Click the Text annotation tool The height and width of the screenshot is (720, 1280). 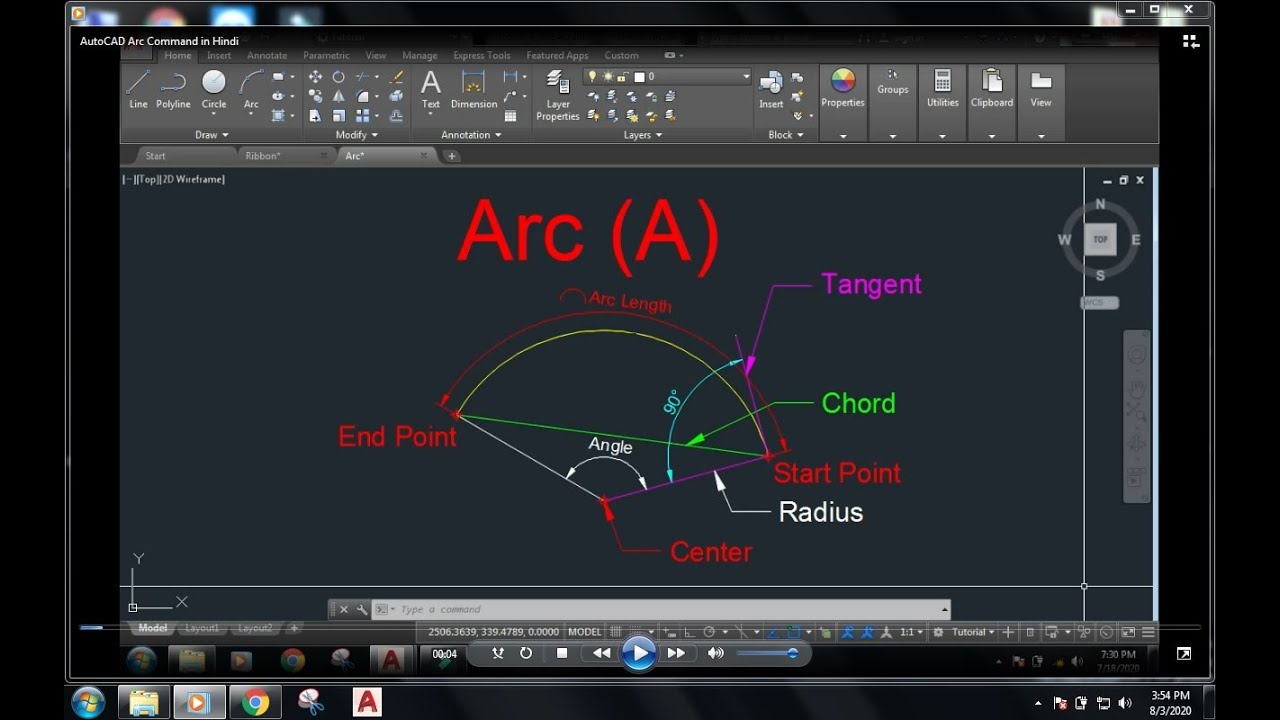(x=430, y=88)
